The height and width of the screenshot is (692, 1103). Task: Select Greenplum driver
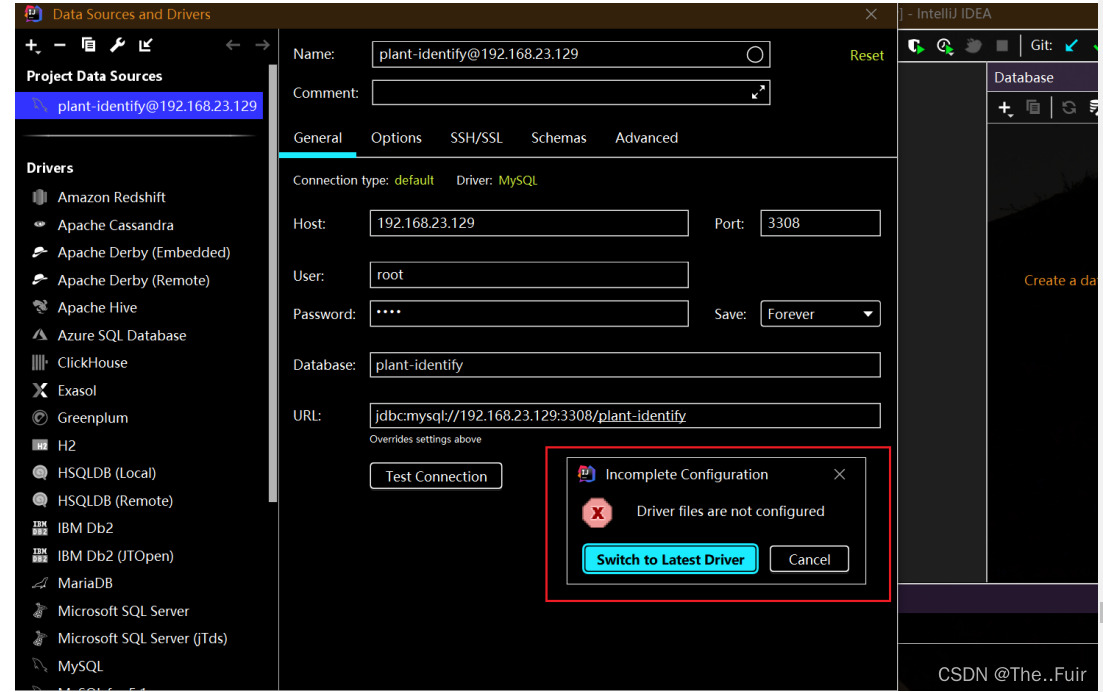click(x=92, y=418)
